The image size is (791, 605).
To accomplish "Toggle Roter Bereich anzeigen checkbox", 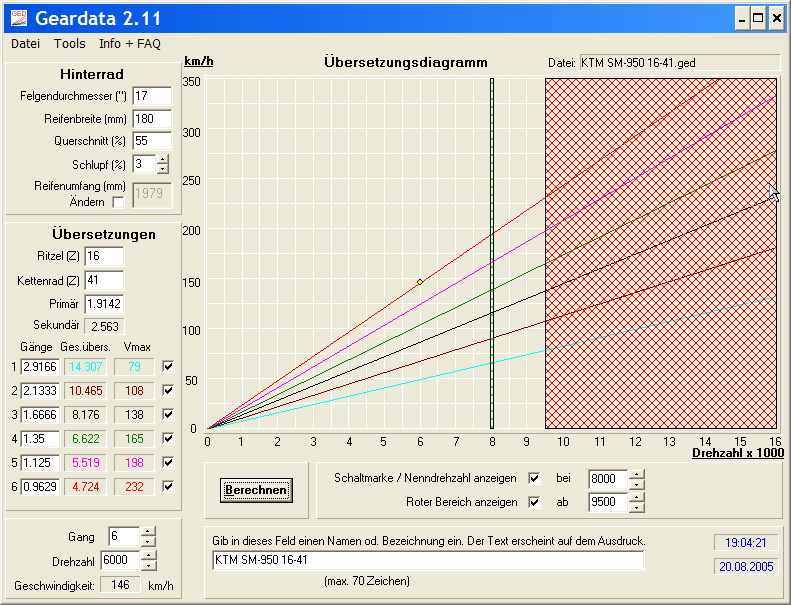I will click(x=534, y=502).
